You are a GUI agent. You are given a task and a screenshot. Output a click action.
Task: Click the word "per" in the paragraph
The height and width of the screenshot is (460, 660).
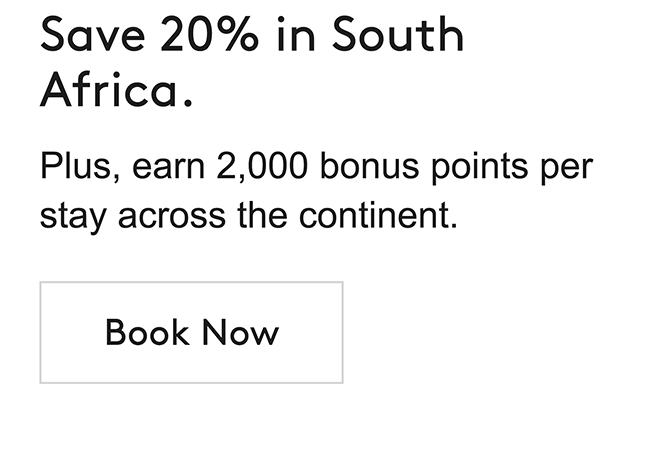(x=567, y=168)
